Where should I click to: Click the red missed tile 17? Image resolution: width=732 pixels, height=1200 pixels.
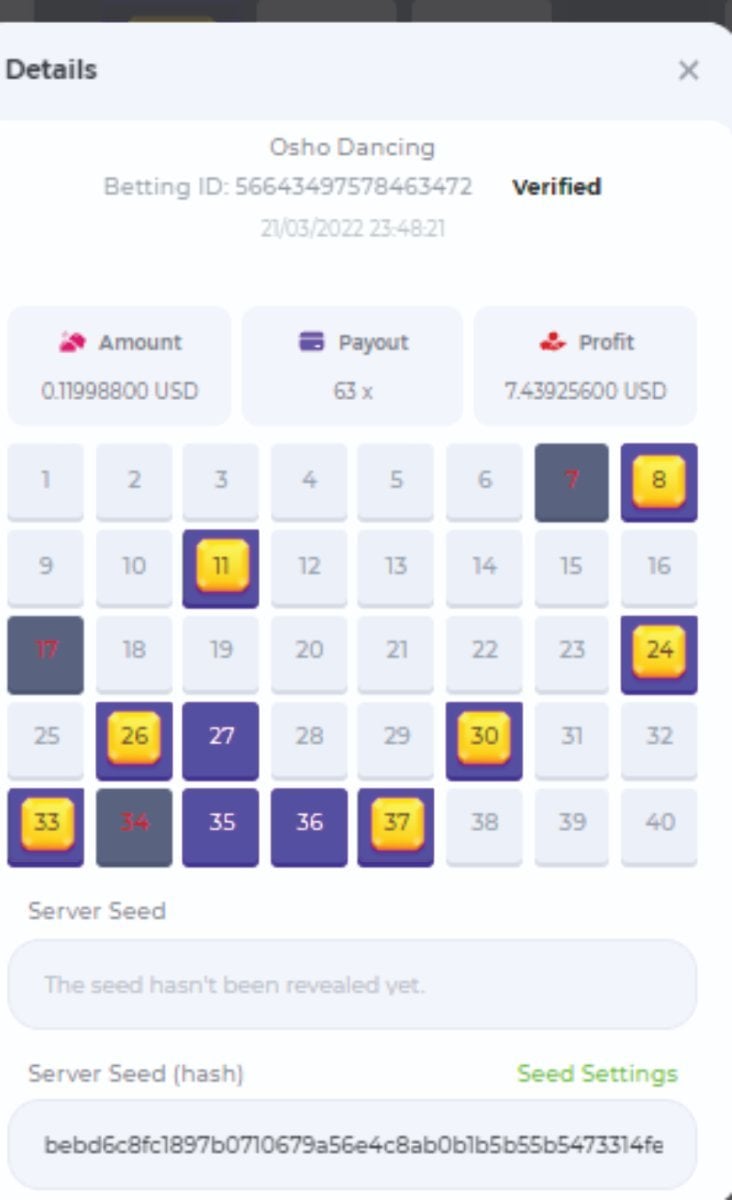tap(46, 652)
